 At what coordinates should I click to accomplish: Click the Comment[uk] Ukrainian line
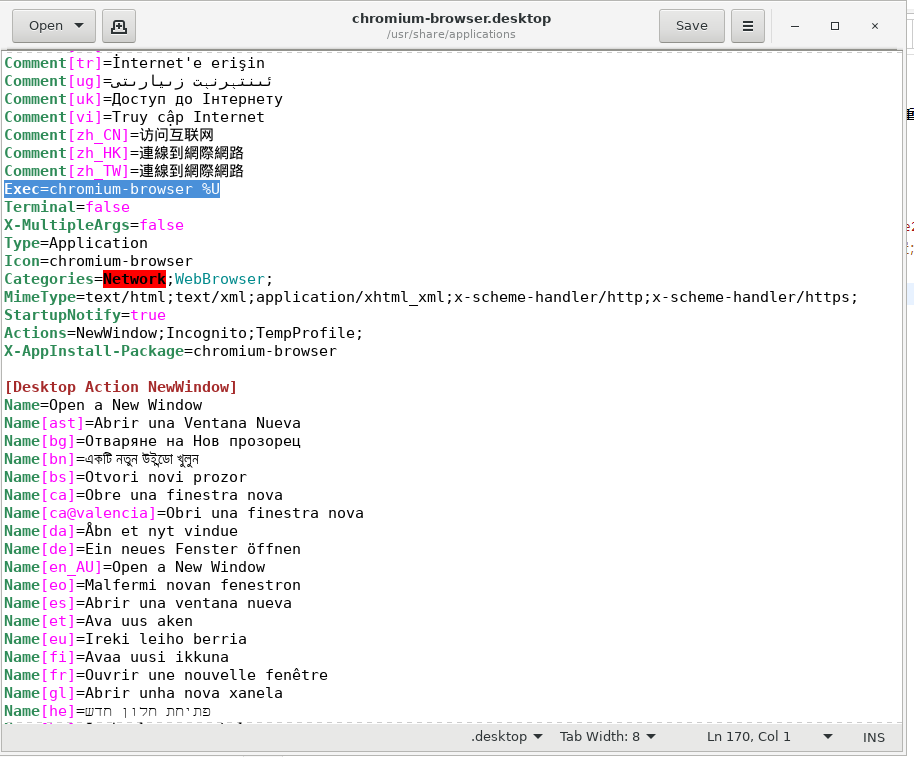143,99
